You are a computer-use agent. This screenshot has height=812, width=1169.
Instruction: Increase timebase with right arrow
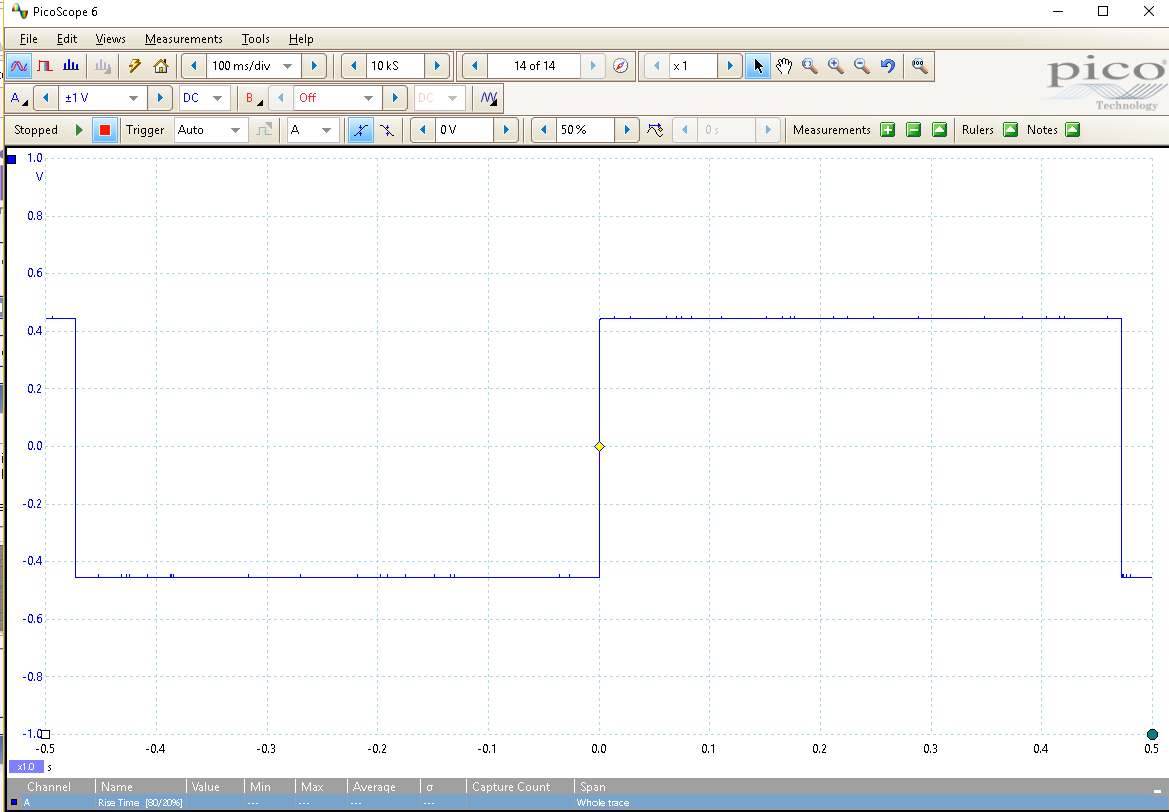click(x=314, y=66)
